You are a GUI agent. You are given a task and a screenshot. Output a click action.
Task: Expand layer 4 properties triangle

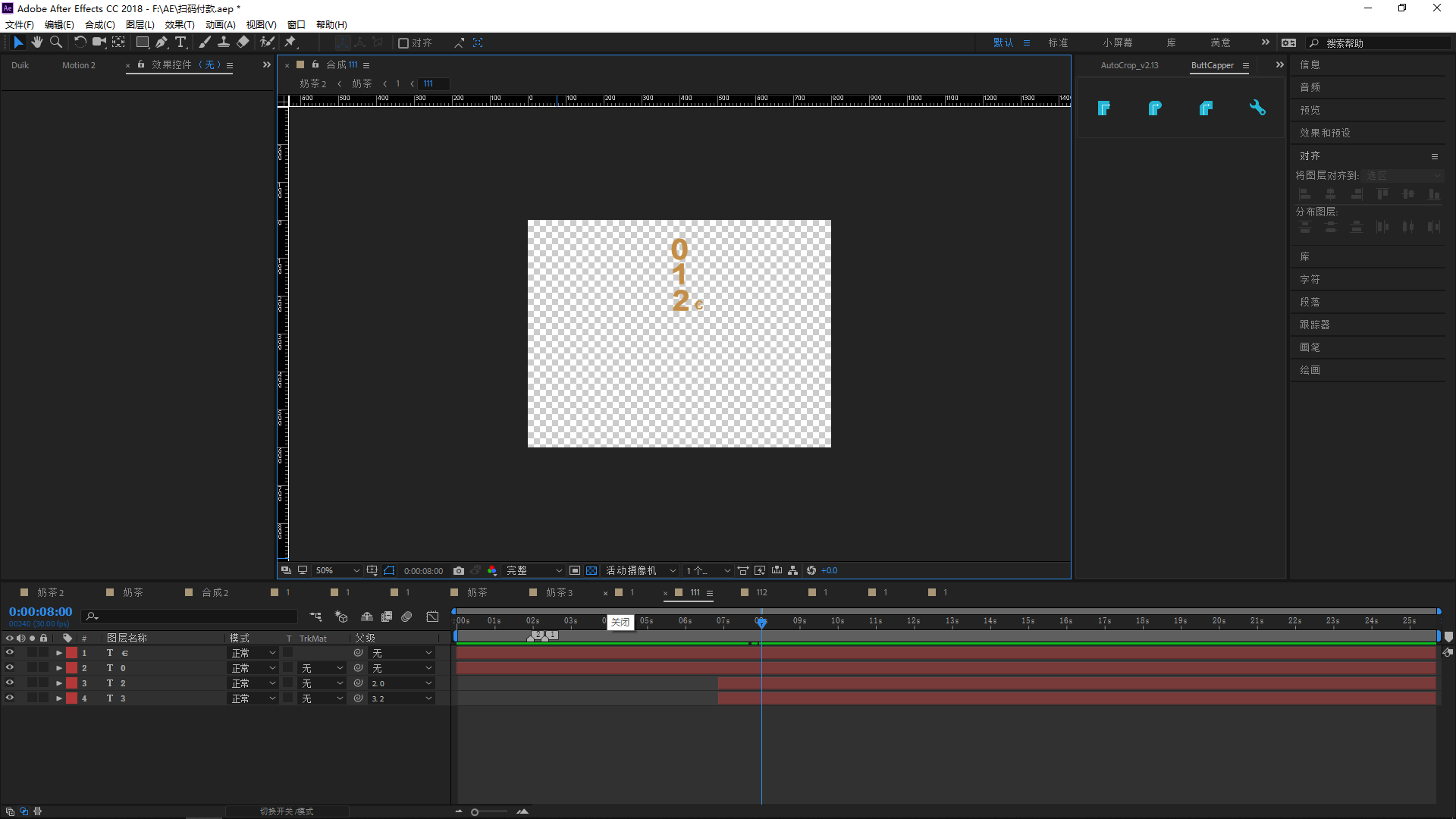click(59, 698)
